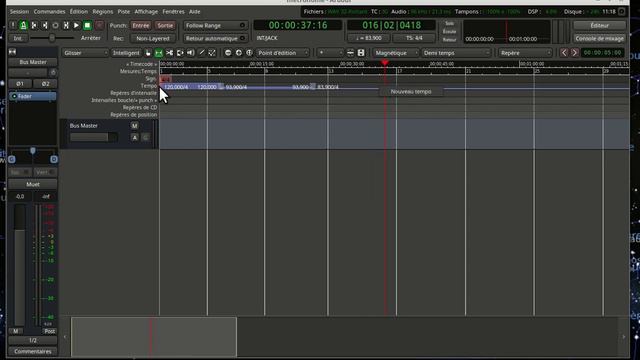Open the Affichage menu
Viewport: 640px width, 360px height.
pyautogui.click(x=146, y=12)
